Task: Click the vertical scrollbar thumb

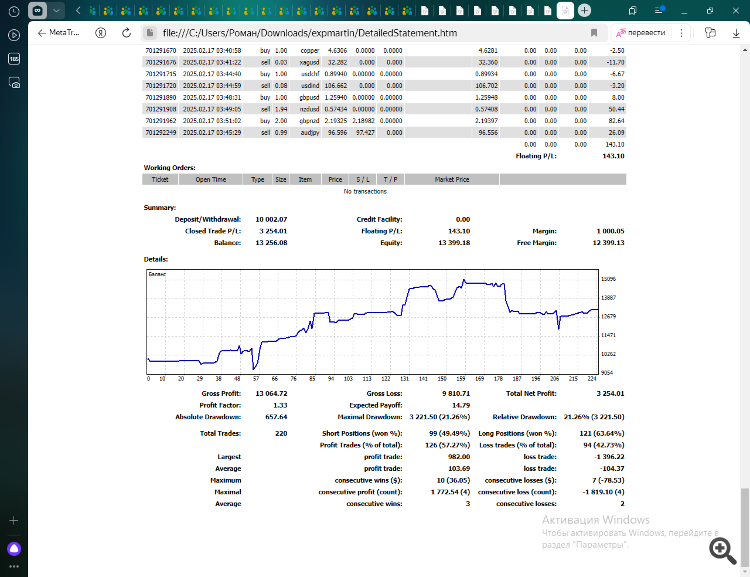Action: (745, 526)
